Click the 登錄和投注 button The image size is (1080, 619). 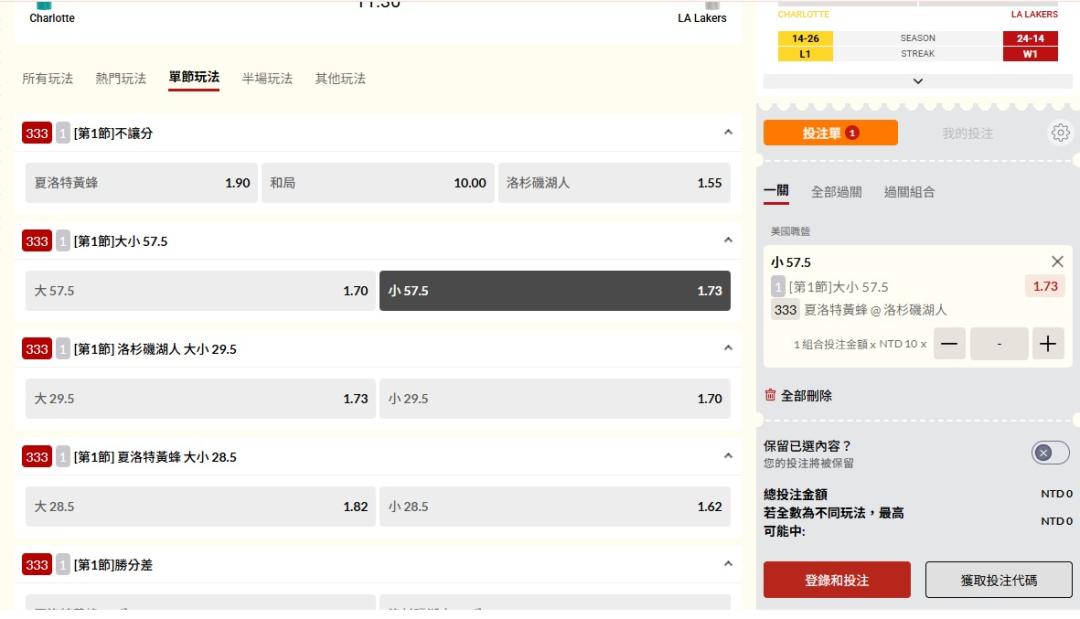pos(837,580)
